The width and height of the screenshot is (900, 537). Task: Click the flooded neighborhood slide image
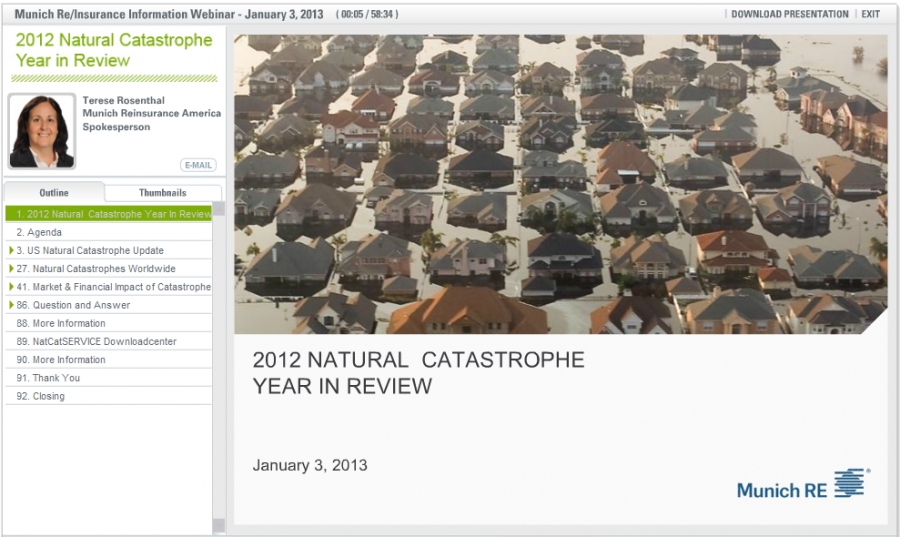coord(561,184)
